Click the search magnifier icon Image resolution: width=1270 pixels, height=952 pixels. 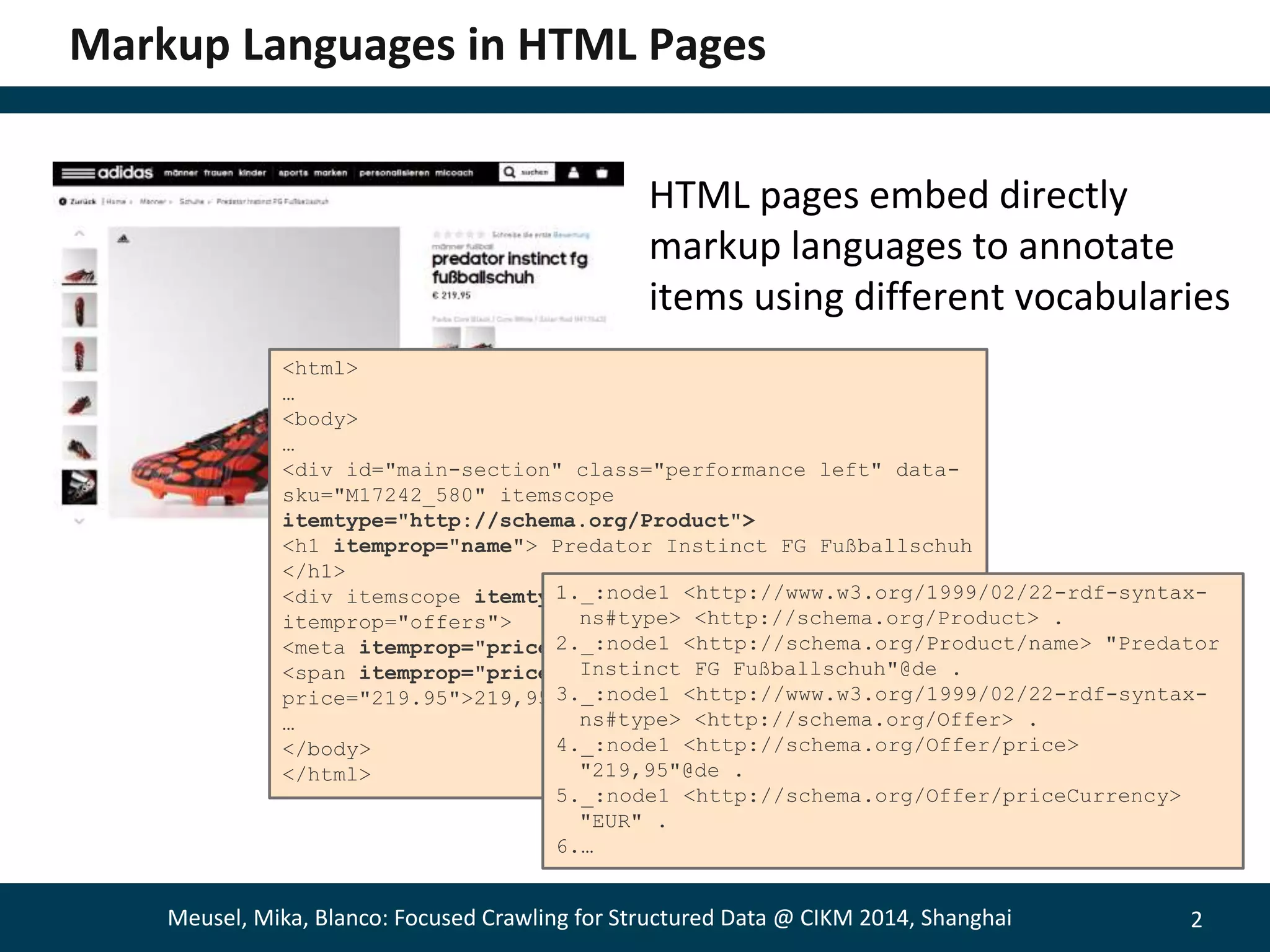coord(509,172)
